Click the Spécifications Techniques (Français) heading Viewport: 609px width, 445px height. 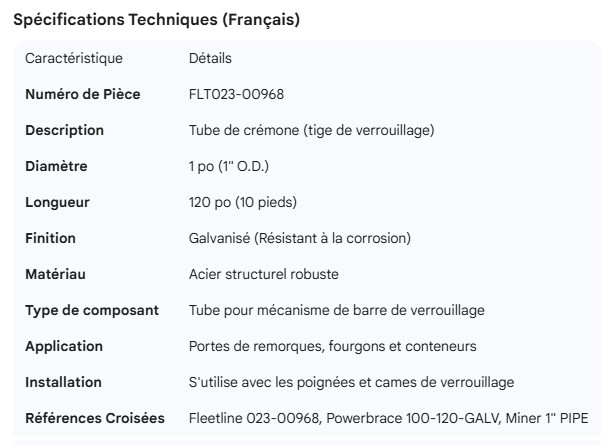156,20
